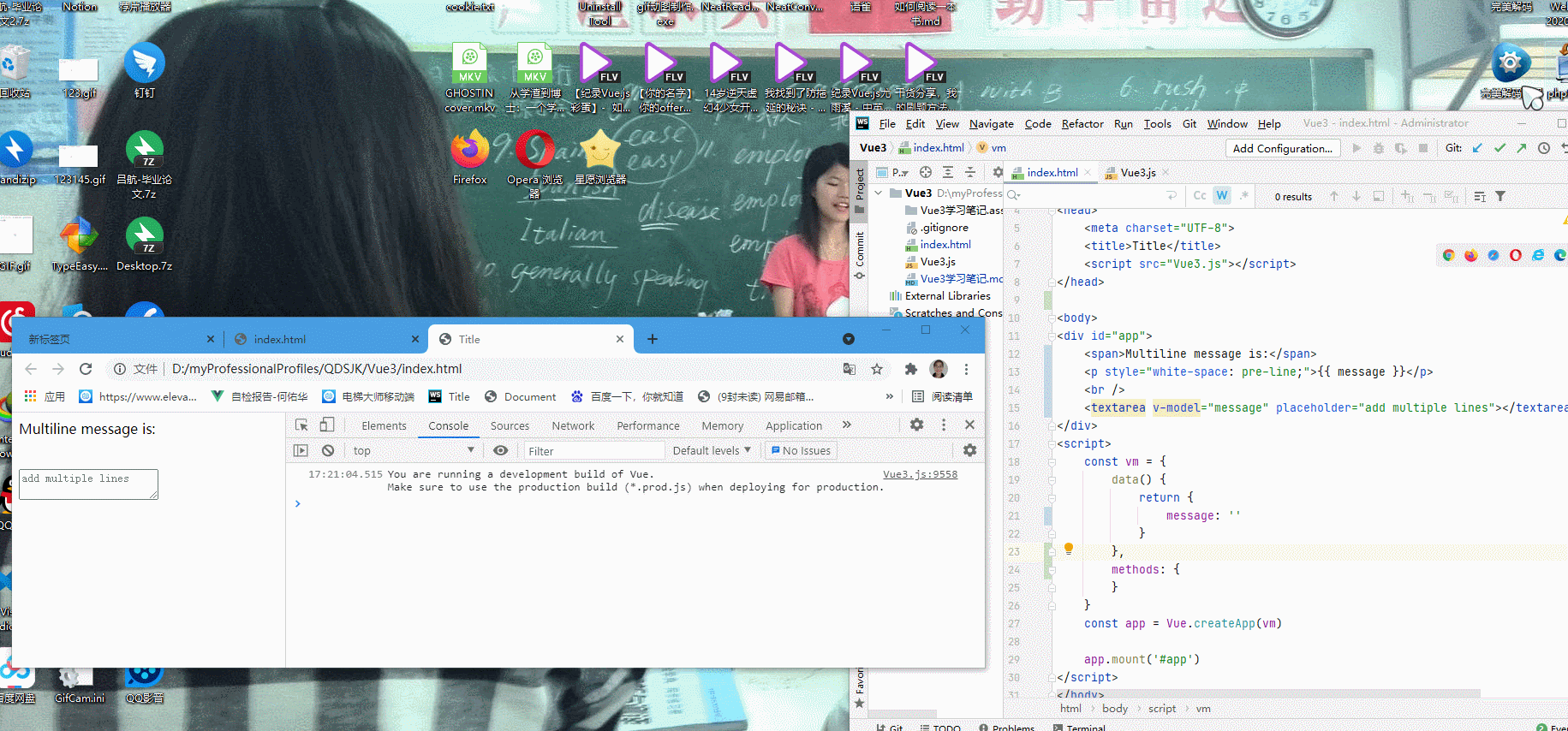Open 钉钉 desktop shortcut
Screen dimensions: 1568x731
[x=145, y=70]
